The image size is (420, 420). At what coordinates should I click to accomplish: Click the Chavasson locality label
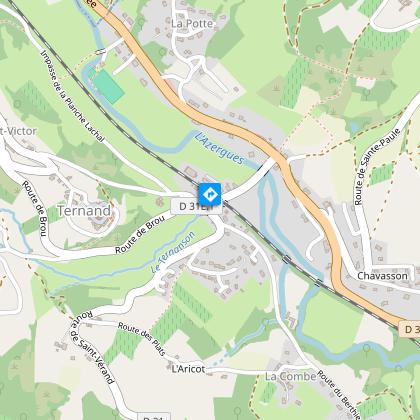(x=382, y=276)
